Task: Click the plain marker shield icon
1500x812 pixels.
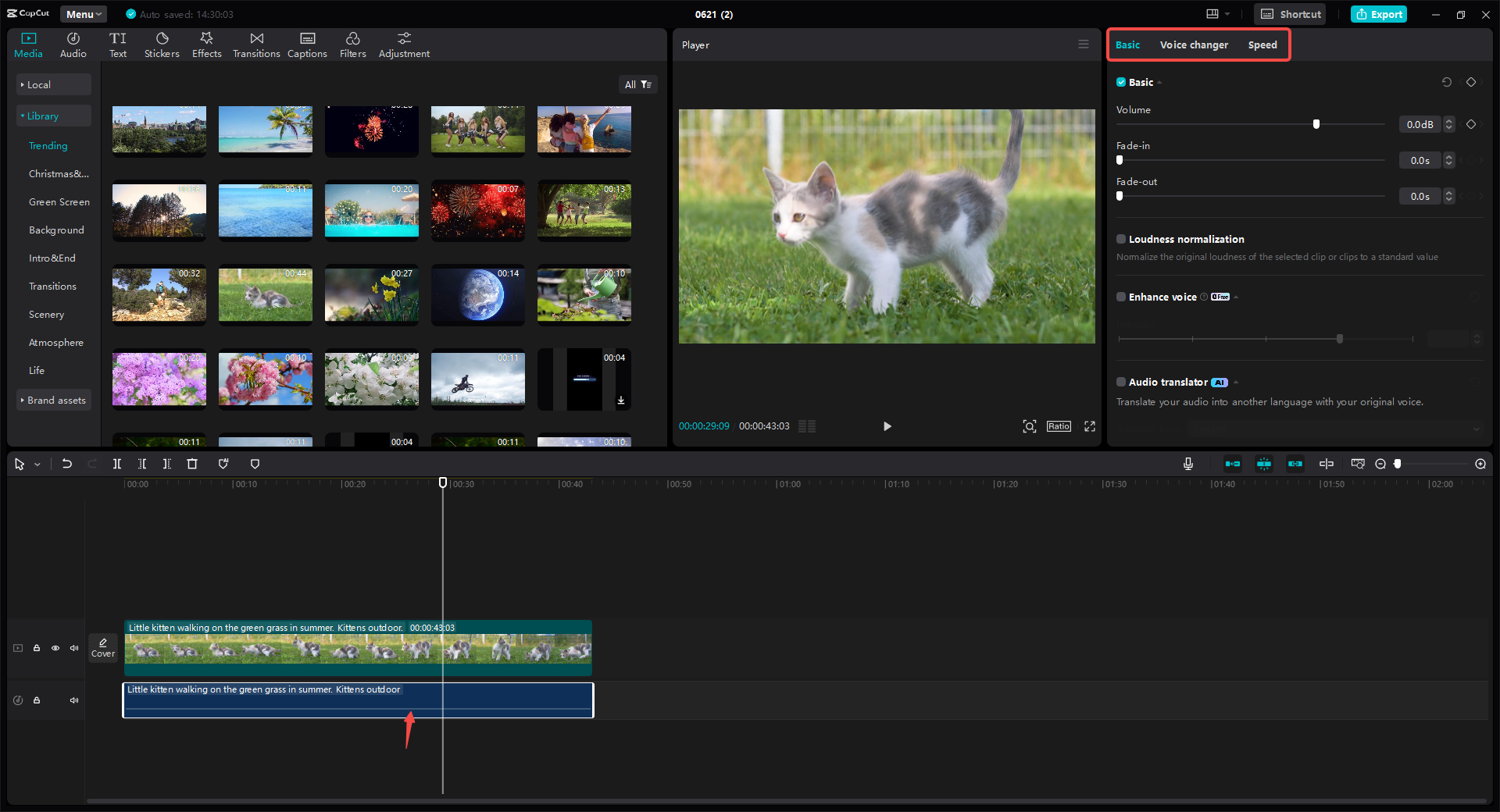Action: click(x=255, y=464)
